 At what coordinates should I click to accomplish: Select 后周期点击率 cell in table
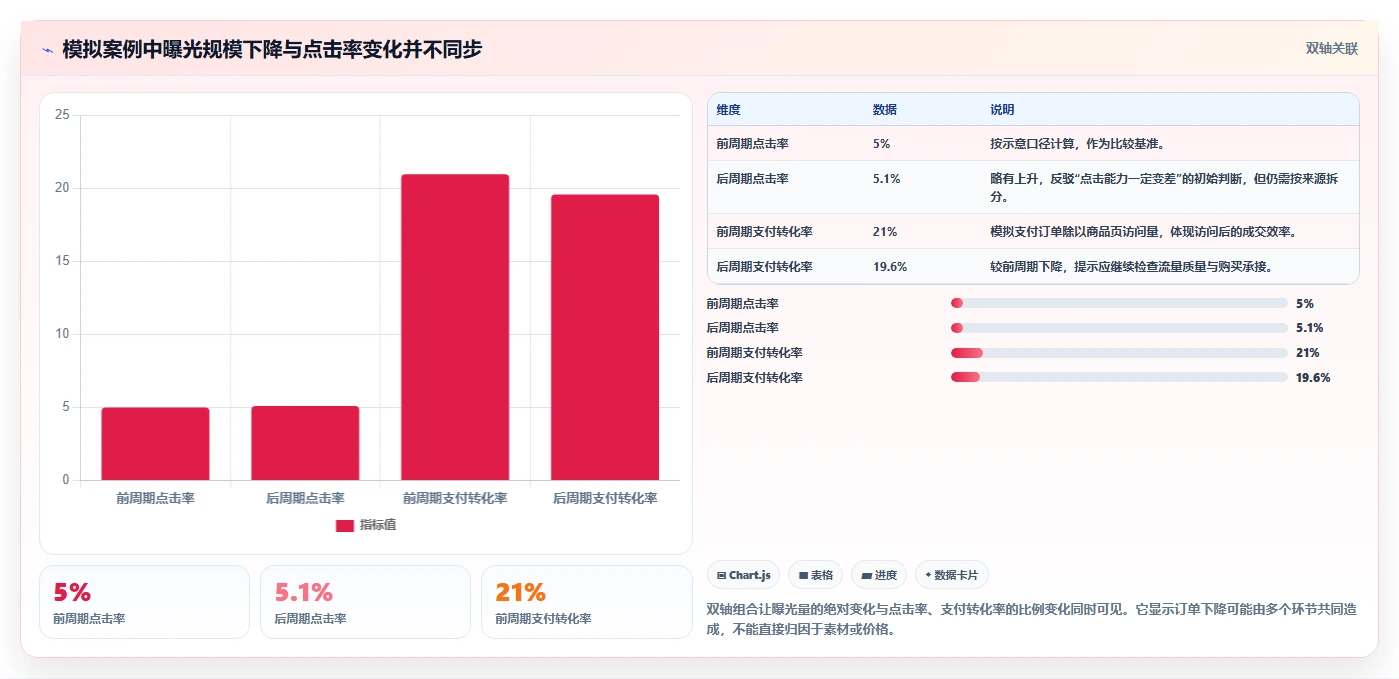pos(752,179)
